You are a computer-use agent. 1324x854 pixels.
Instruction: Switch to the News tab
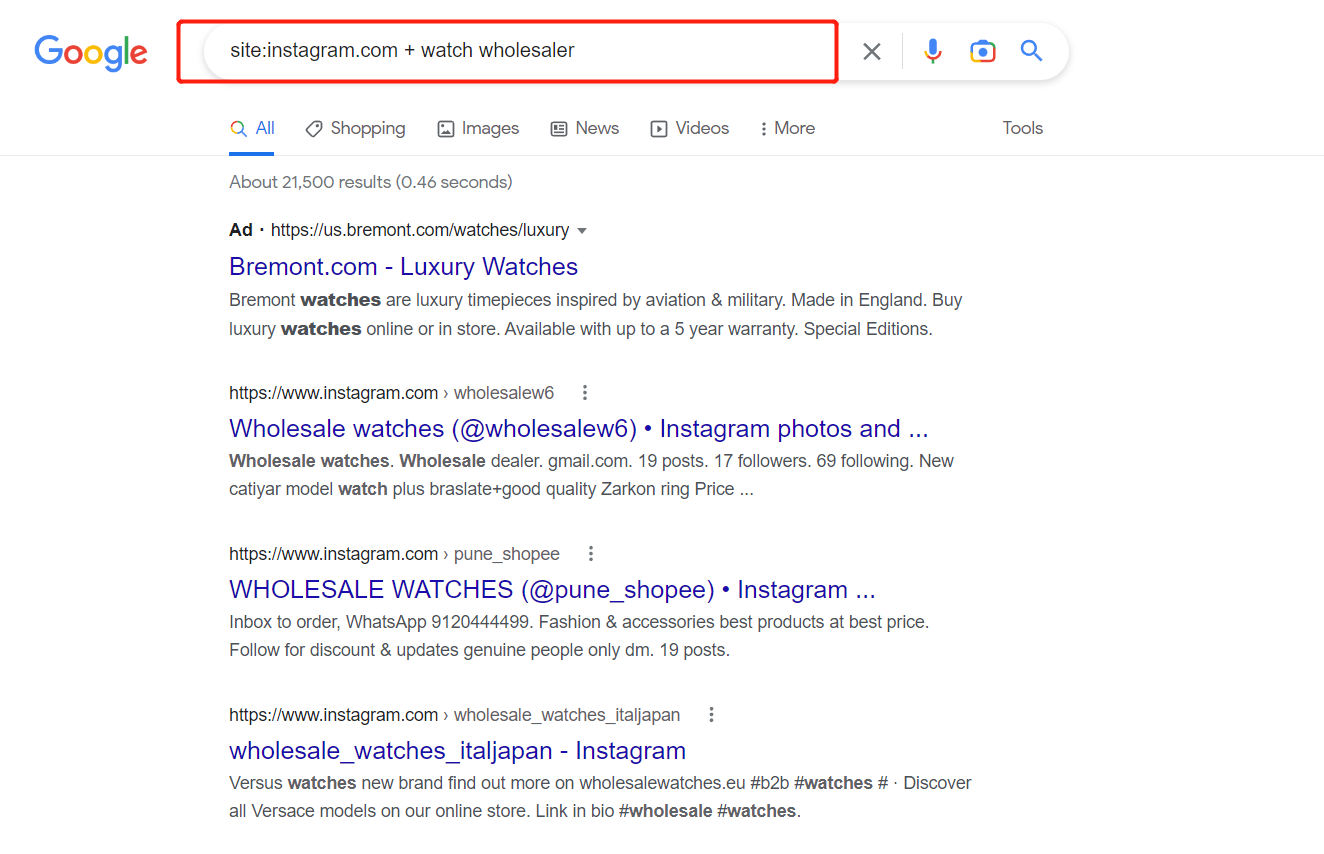(x=585, y=128)
